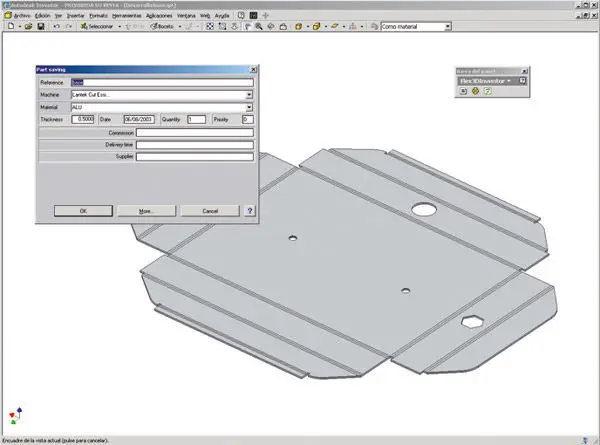This screenshot has height=445, width=600.
Task: Click the Supplier input field
Action: coord(195,156)
